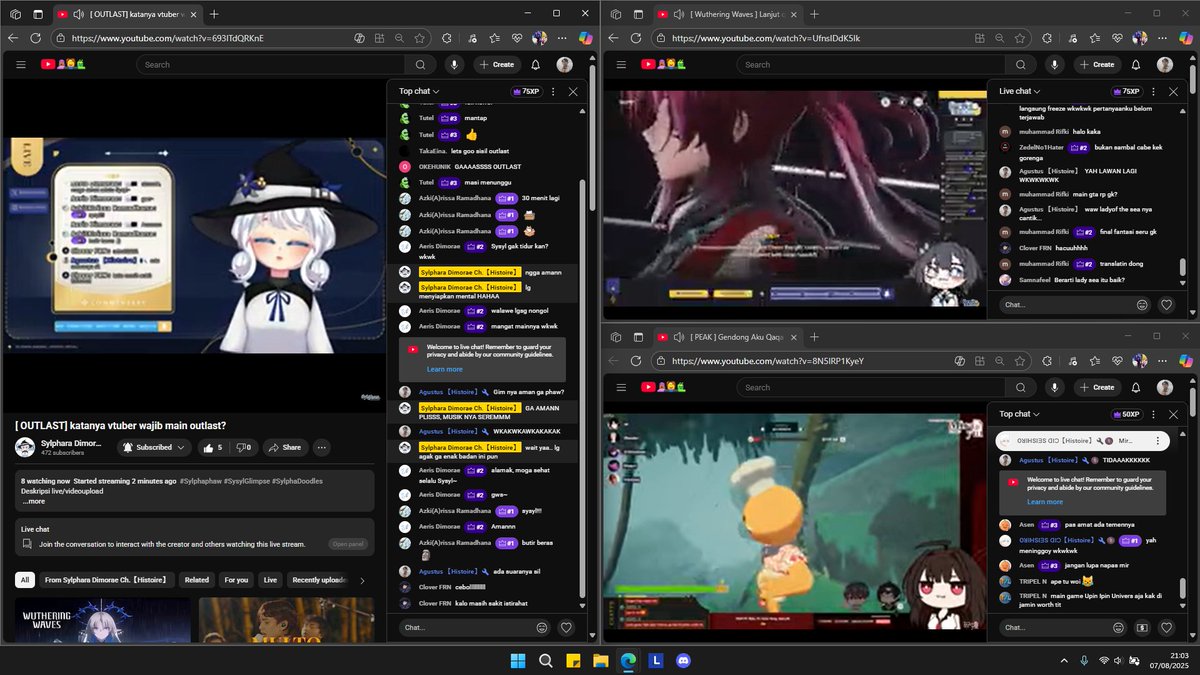The image size is (1200, 675).
Task: Expand description with ...more link
Action: point(33,501)
